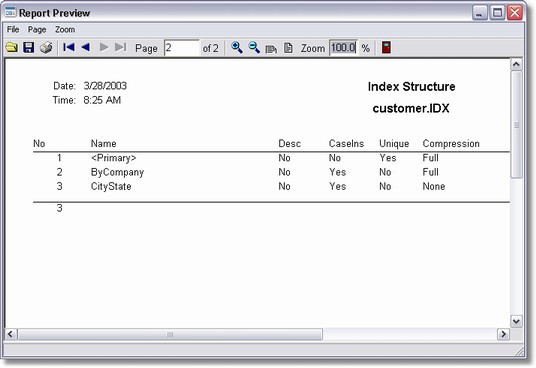Show the whole page with the page icon

pyautogui.click(x=288, y=48)
